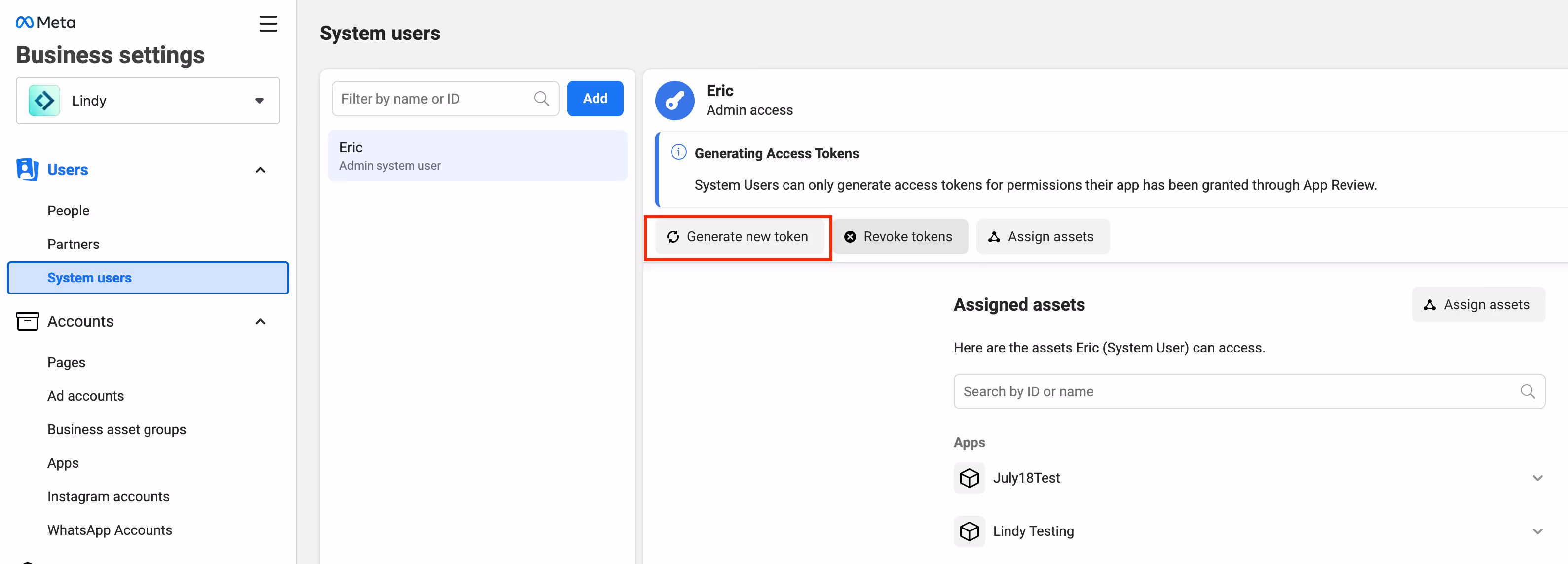1568x564 pixels.
Task: Click the magnifier in the filter field
Action: (x=541, y=99)
